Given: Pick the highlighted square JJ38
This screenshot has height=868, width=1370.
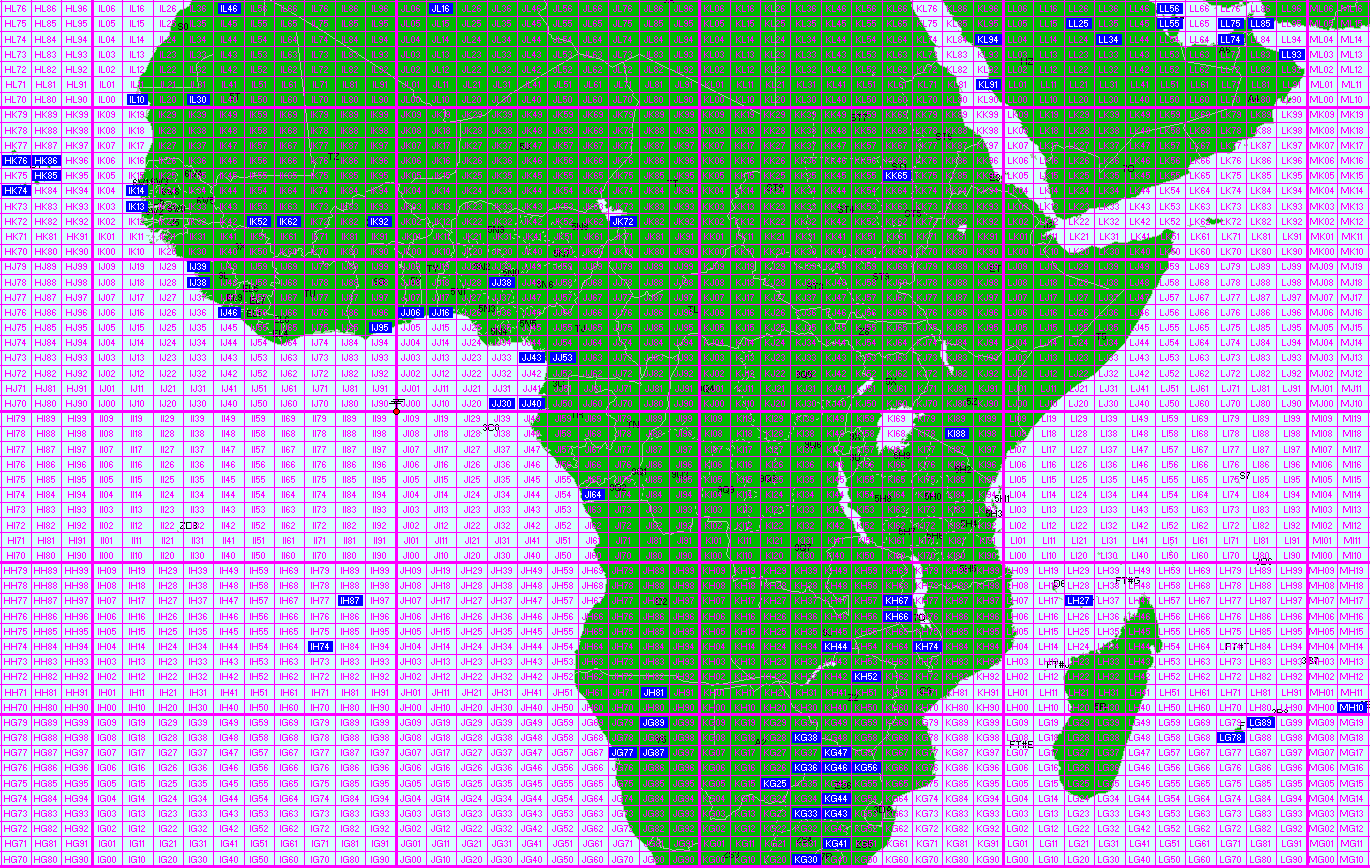Looking at the screenshot, I should pyautogui.click(x=501, y=282).
